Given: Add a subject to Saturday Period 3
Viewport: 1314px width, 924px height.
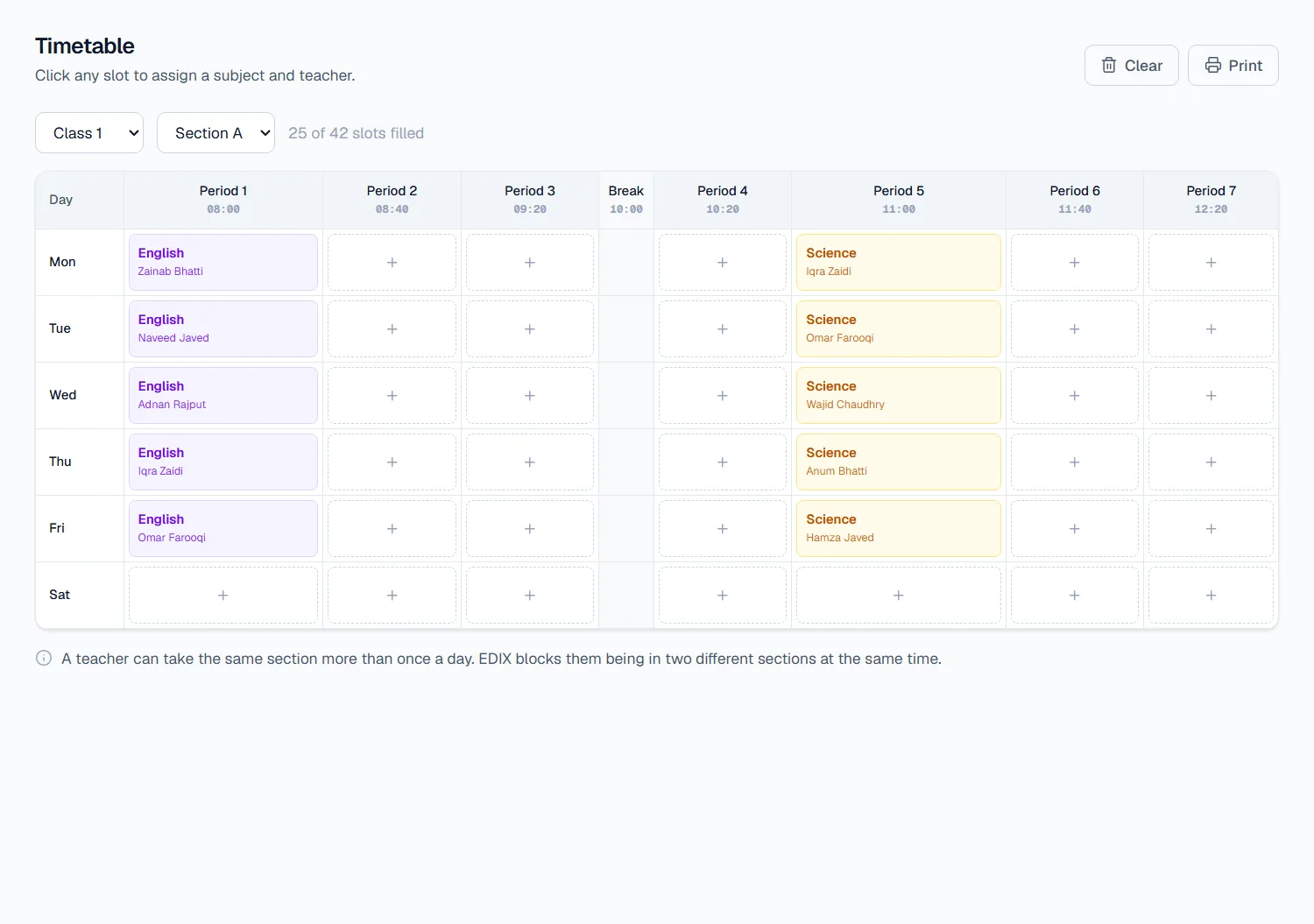Looking at the screenshot, I should click(x=530, y=595).
